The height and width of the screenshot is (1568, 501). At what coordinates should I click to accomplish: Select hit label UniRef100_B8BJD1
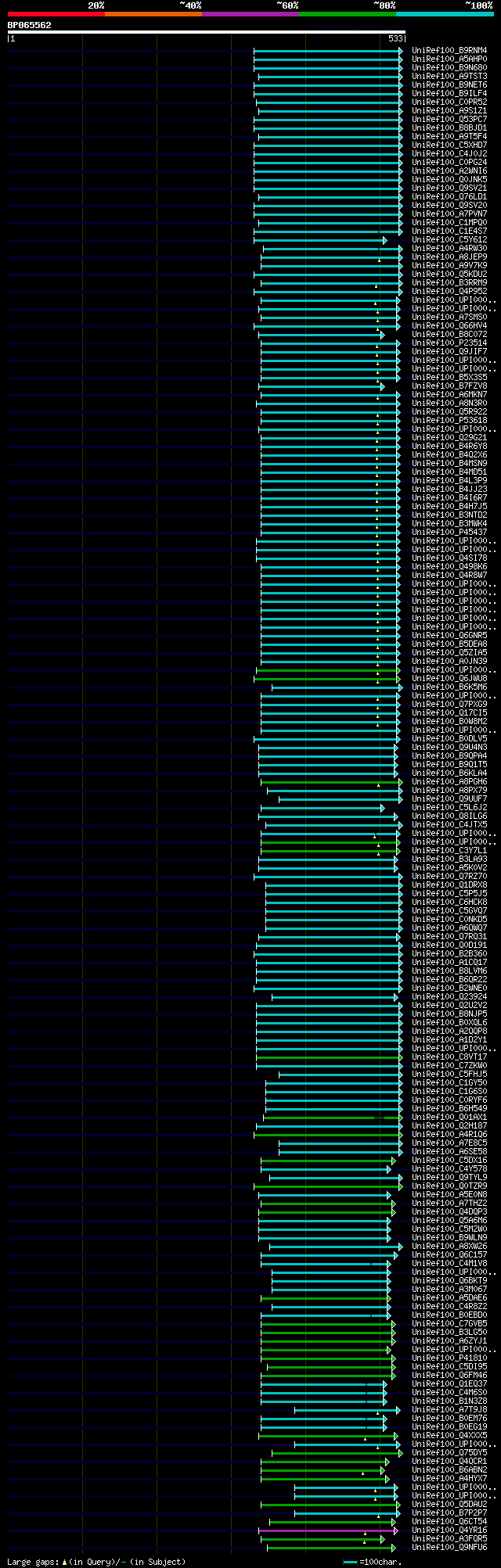coord(449,128)
